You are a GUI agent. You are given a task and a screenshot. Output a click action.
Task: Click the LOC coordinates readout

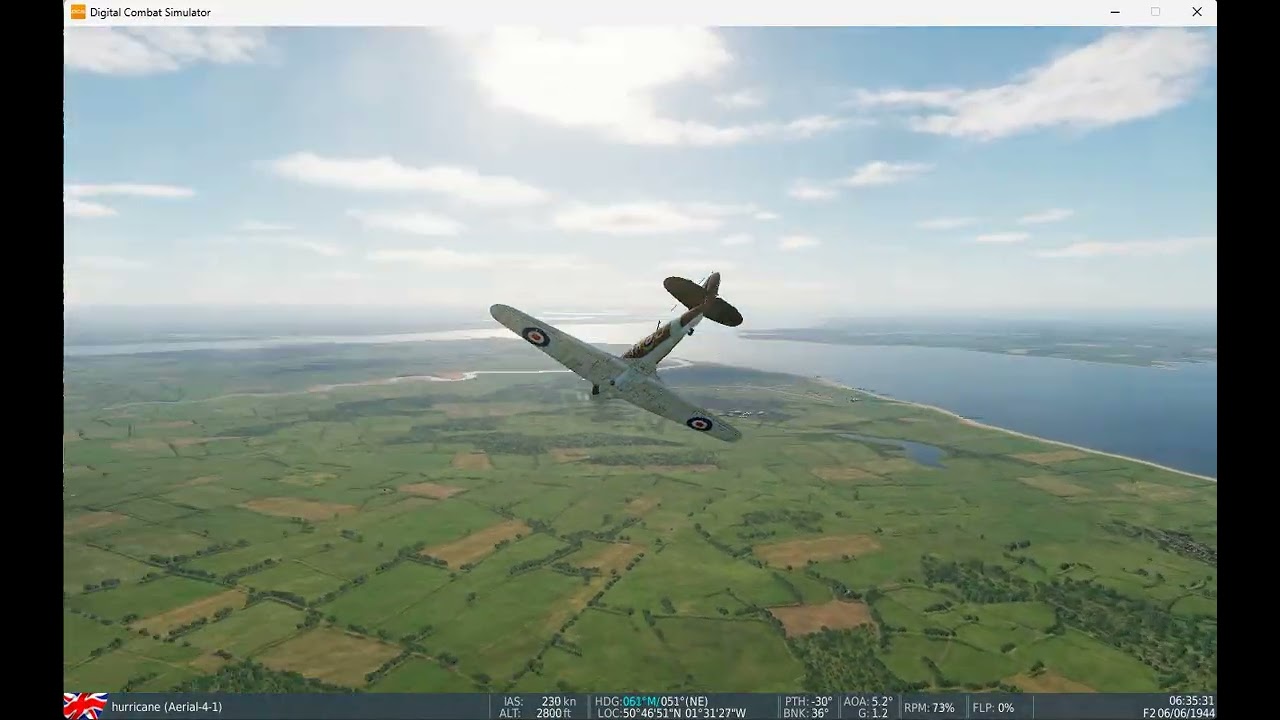click(671, 713)
